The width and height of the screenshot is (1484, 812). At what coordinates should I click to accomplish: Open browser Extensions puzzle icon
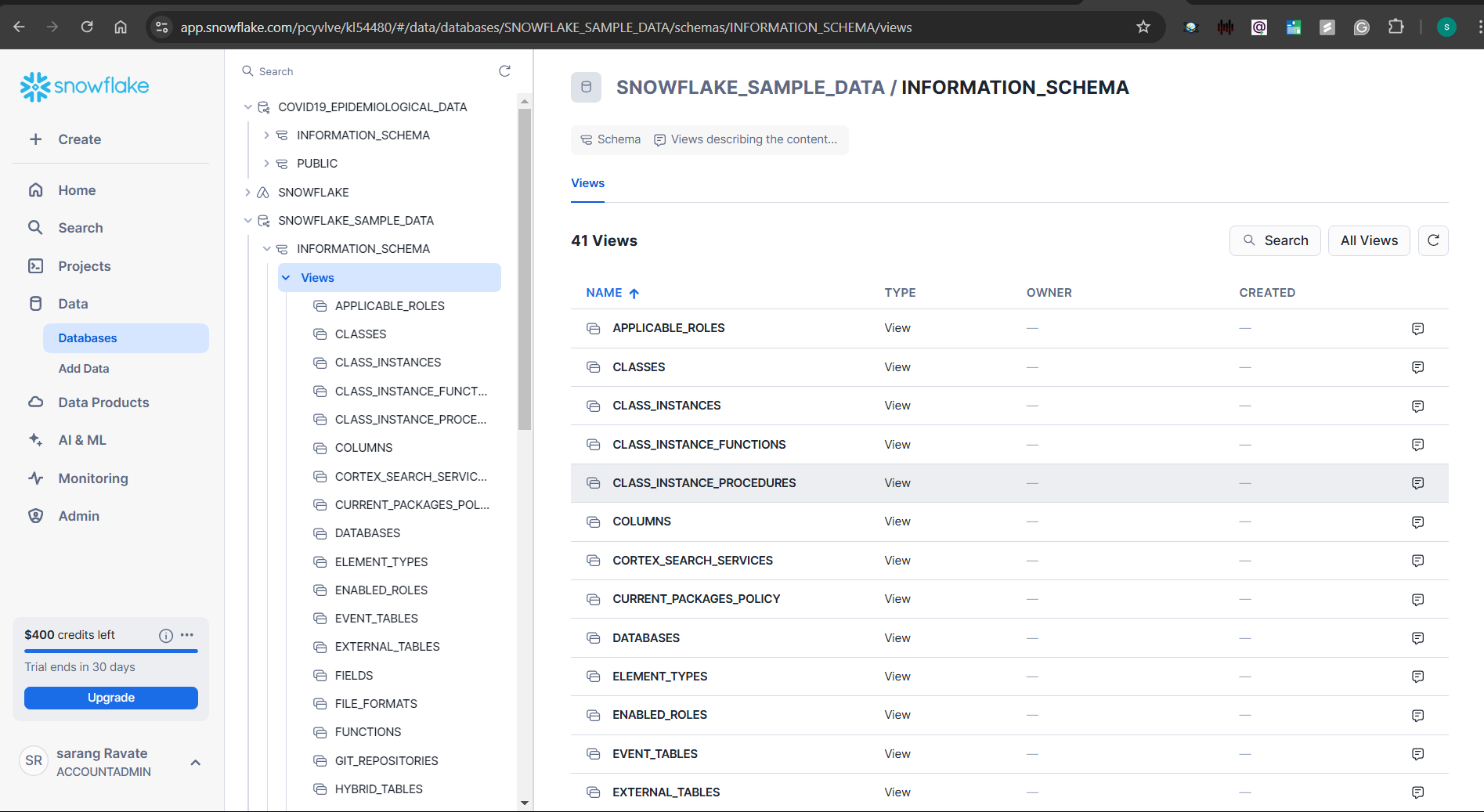pos(1396,27)
